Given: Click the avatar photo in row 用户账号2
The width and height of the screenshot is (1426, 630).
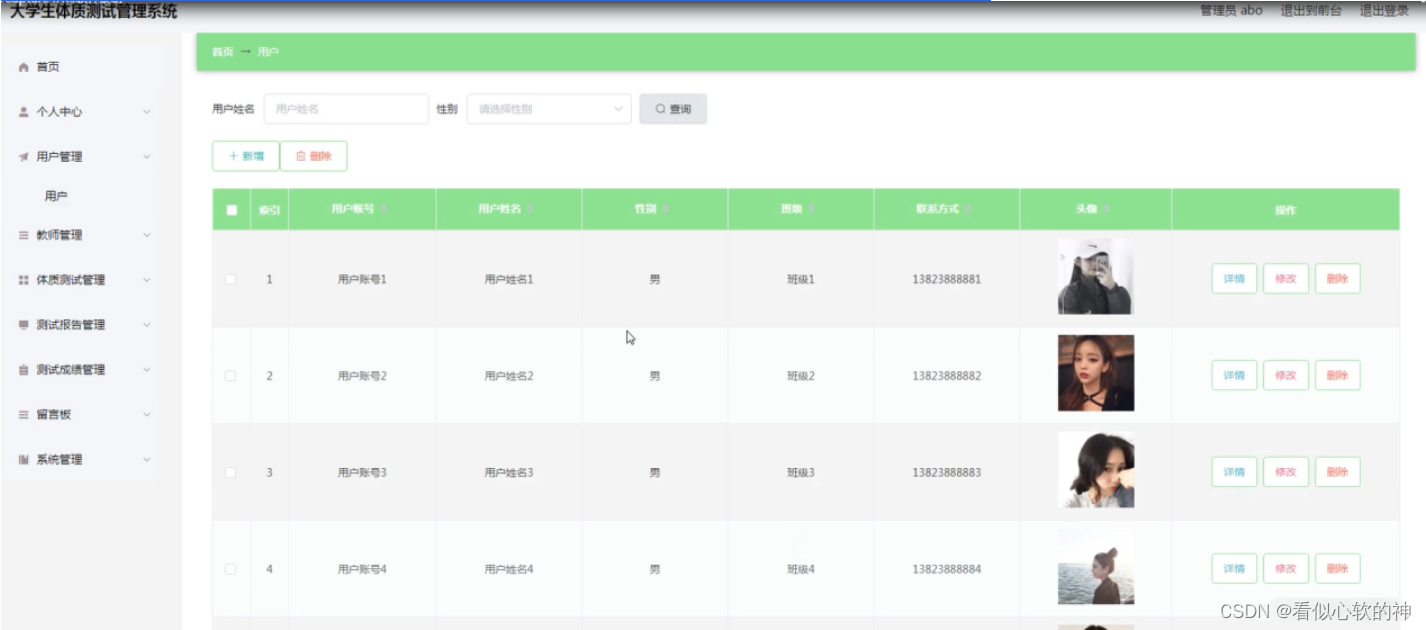Looking at the screenshot, I should 1096,373.
